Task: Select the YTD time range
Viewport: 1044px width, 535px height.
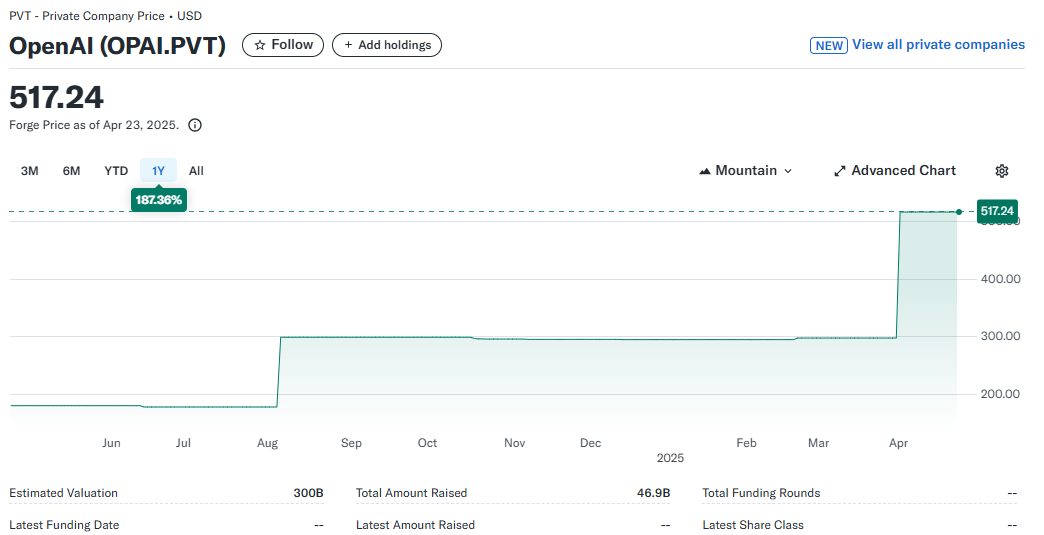Action: [116, 171]
